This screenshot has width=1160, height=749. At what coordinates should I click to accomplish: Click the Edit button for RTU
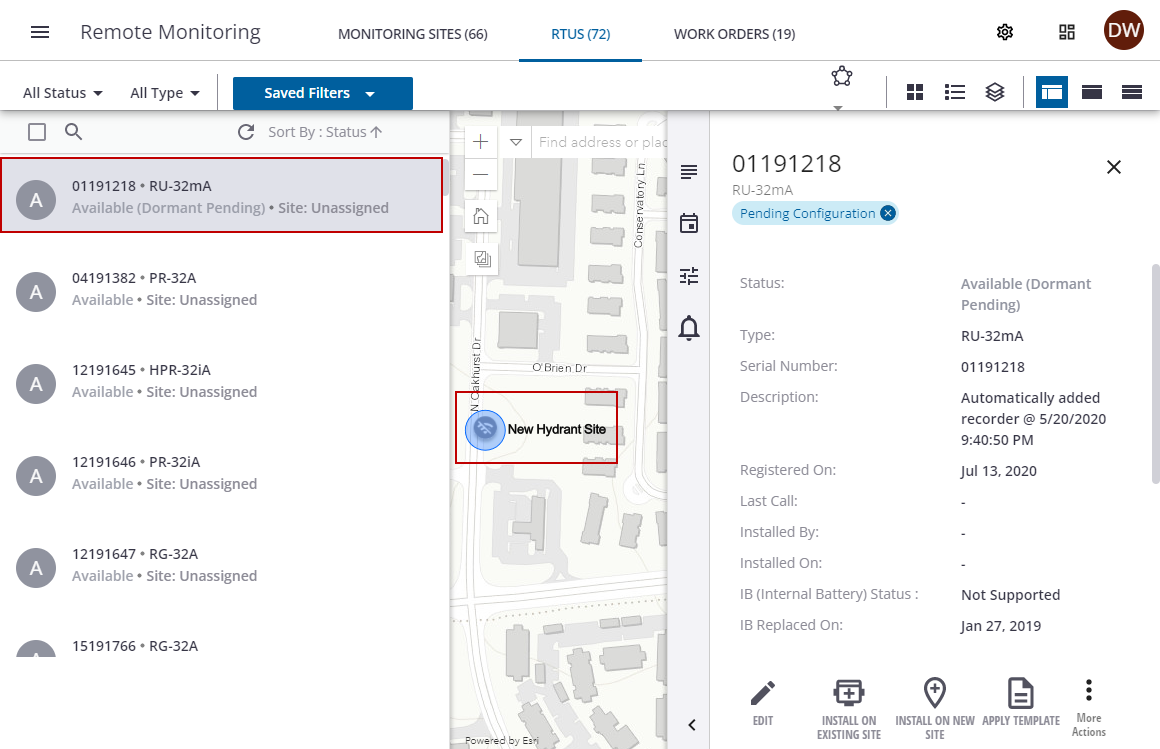click(763, 702)
